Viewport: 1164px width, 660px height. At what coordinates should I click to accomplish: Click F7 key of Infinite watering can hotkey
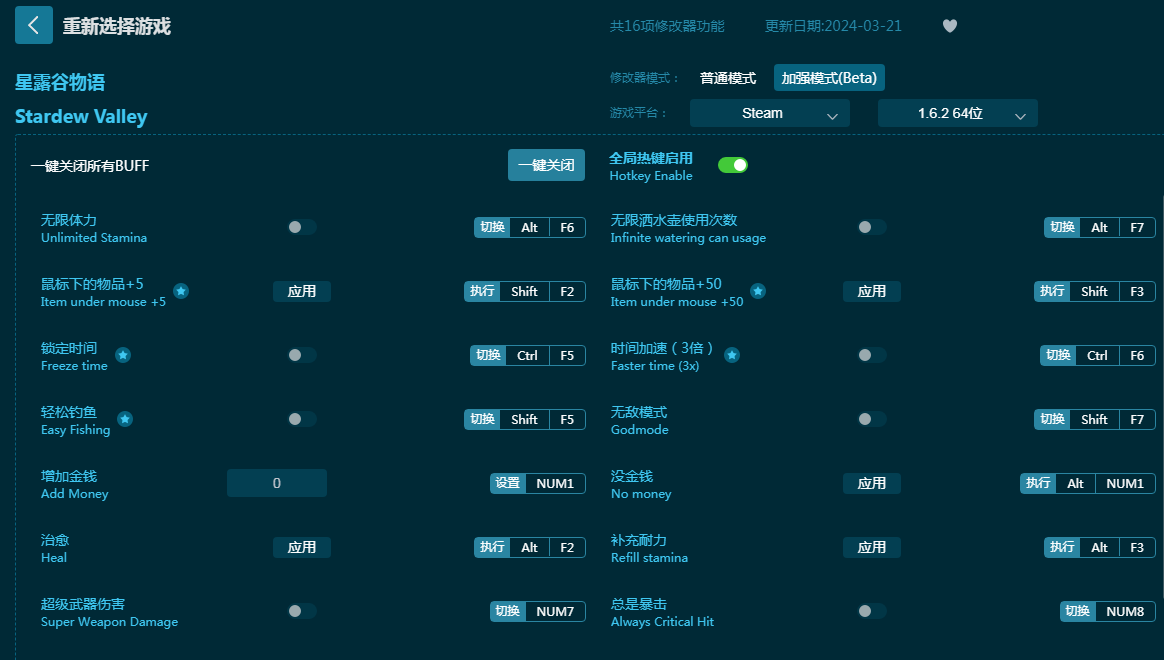[x=1137, y=227]
